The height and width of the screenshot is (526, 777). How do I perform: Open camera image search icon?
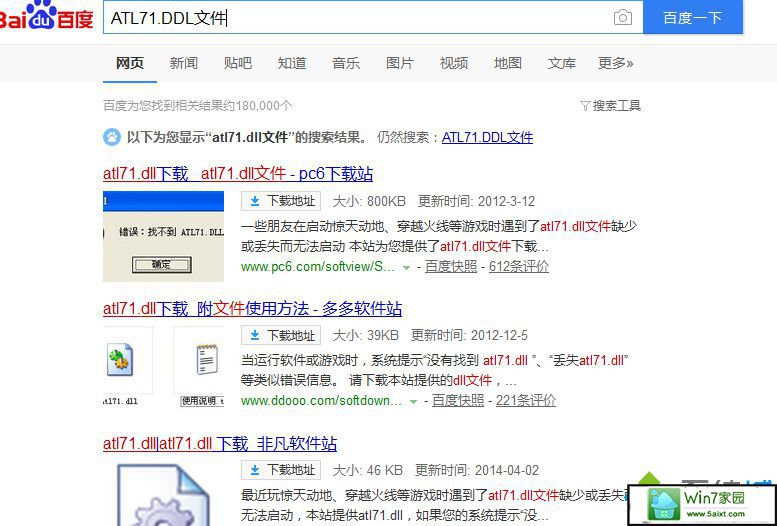[x=622, y=18]
